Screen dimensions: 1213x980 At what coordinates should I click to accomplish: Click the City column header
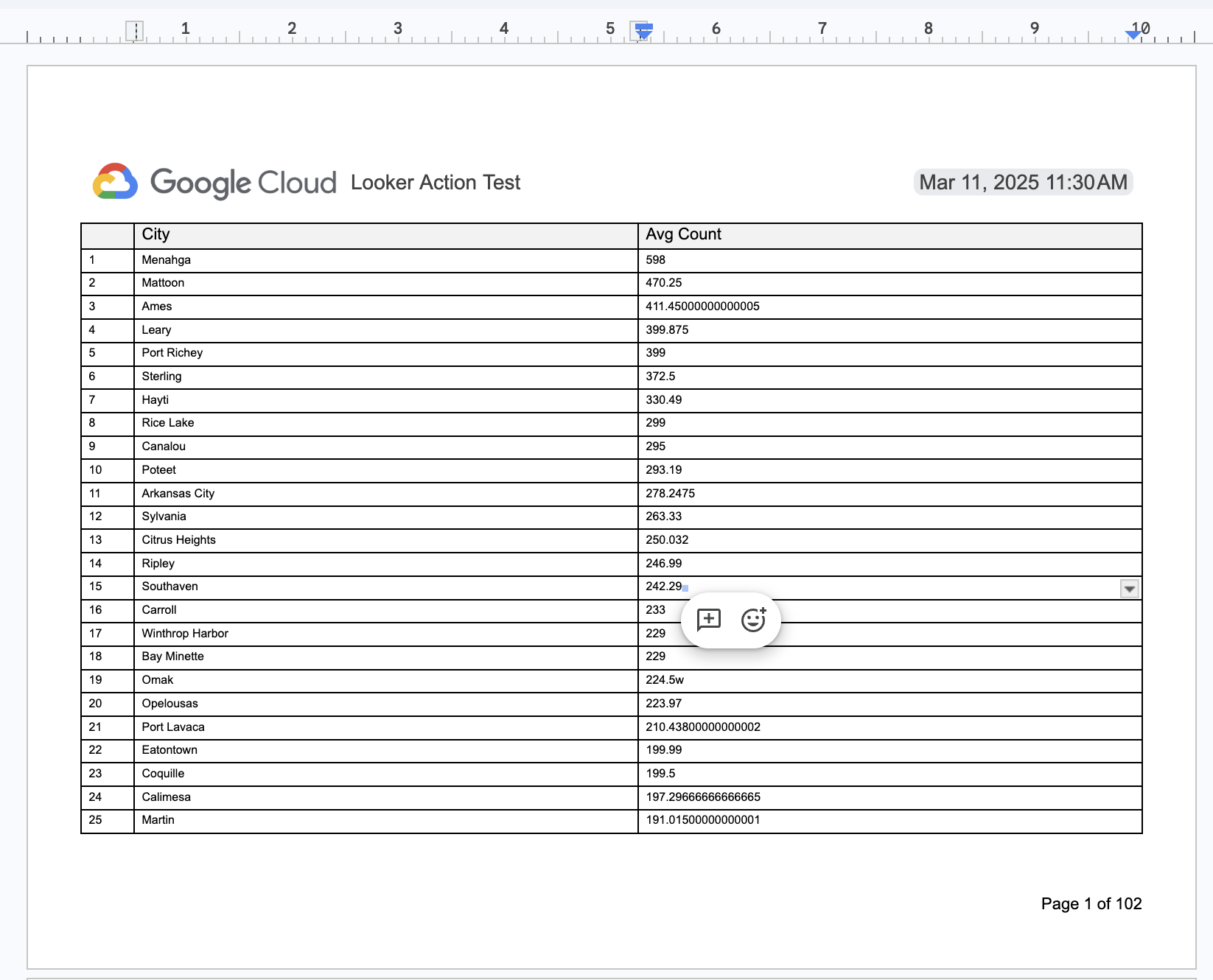[385, 235]
